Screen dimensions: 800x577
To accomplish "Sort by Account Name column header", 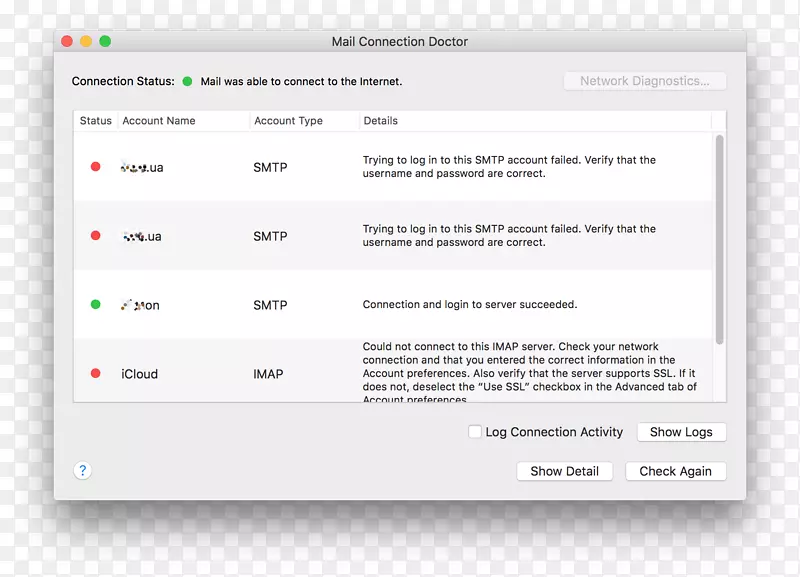I will 159,121.
